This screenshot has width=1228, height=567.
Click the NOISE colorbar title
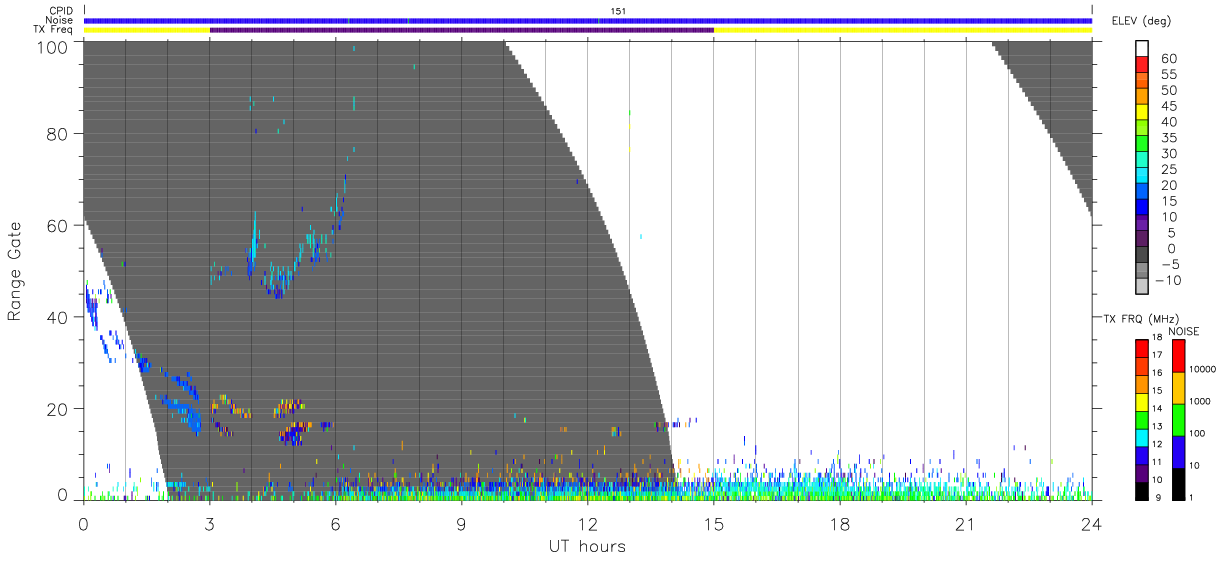1184,331
